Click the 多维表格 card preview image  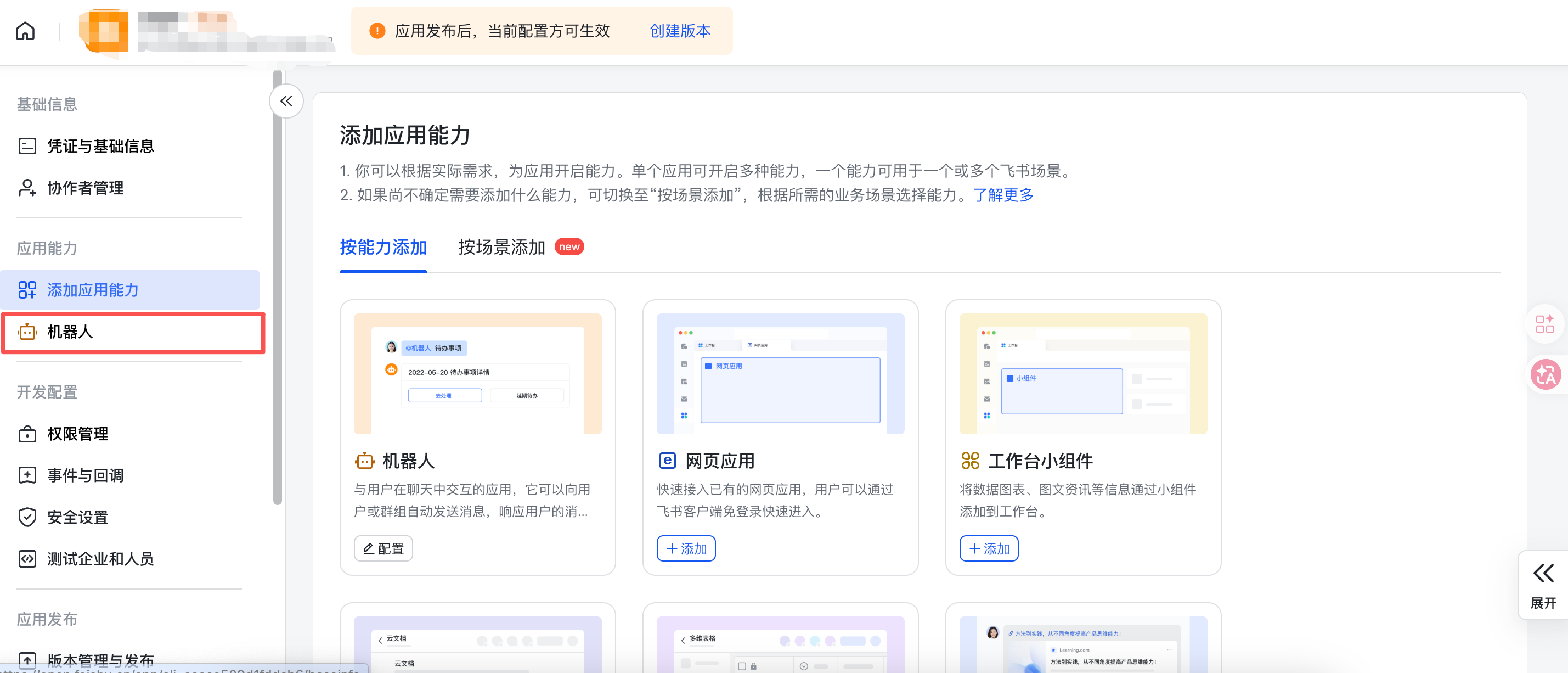[x=780, y=644]
